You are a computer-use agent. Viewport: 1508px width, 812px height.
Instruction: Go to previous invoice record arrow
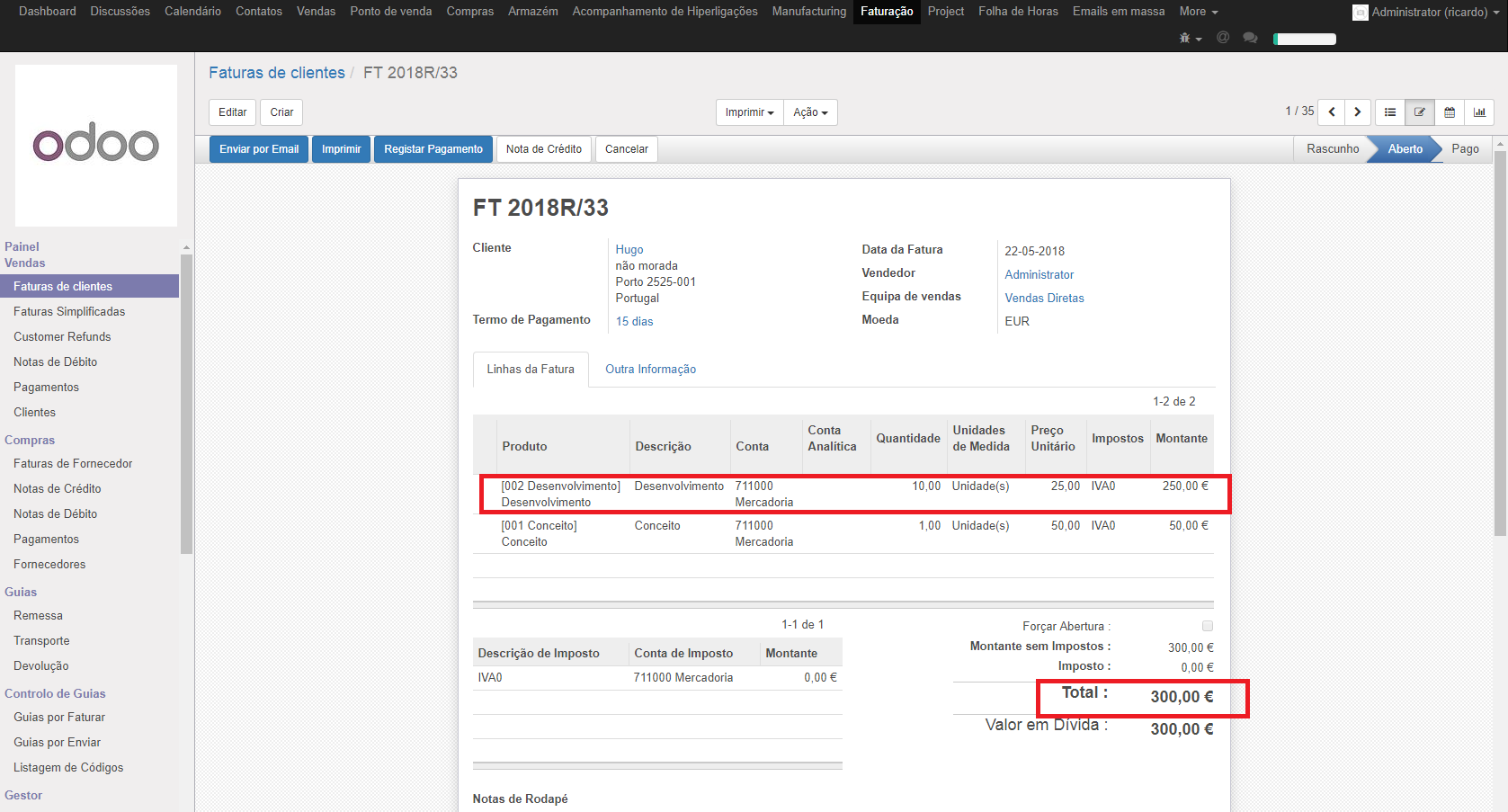(x=1332, y=112)
